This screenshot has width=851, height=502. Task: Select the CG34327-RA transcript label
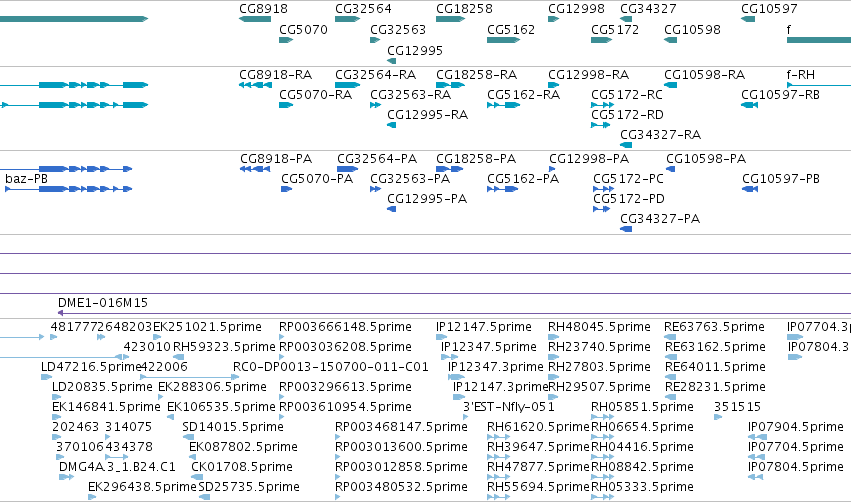click(661, 135)
